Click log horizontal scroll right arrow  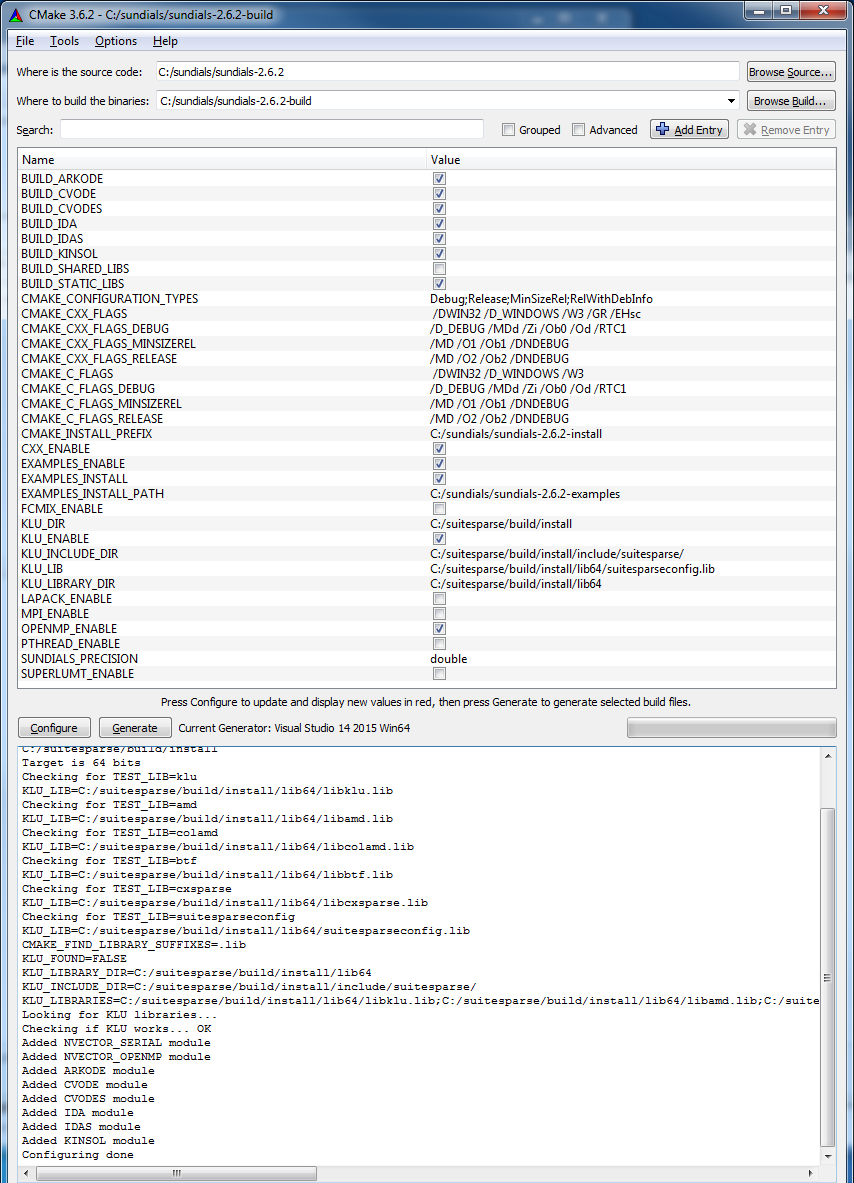tap(811, 1173)
